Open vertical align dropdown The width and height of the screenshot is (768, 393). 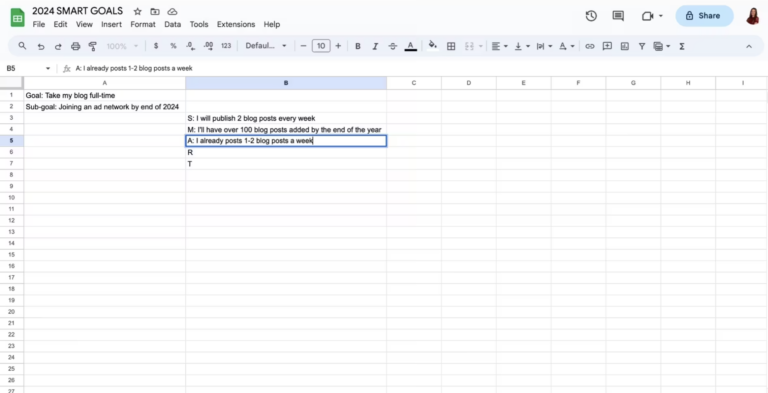click(x=522, y=46)
